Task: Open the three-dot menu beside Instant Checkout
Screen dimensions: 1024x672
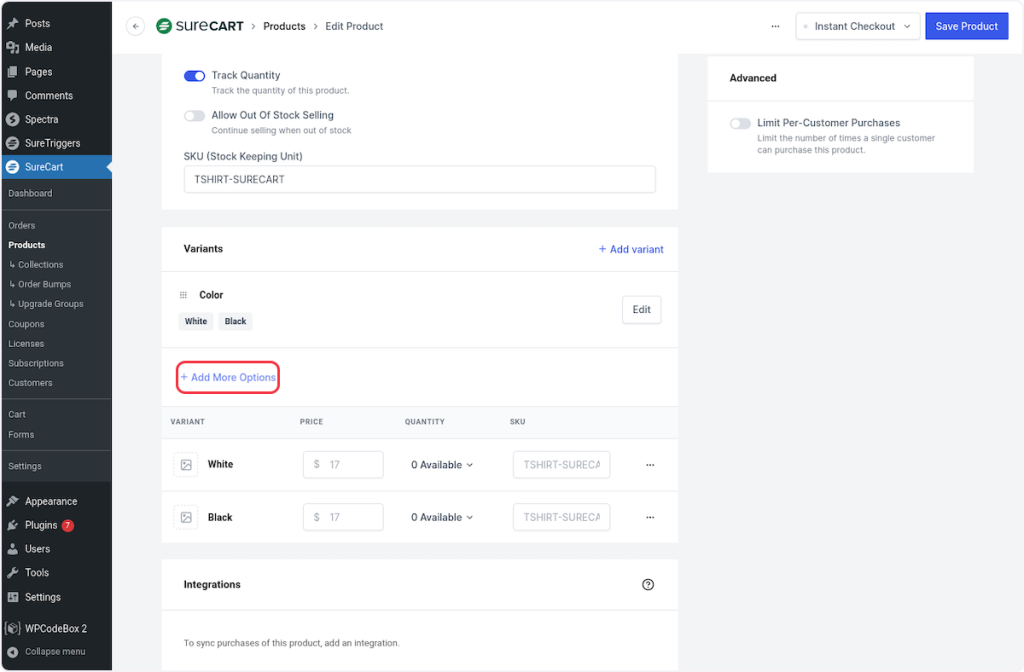Action: 775,27
